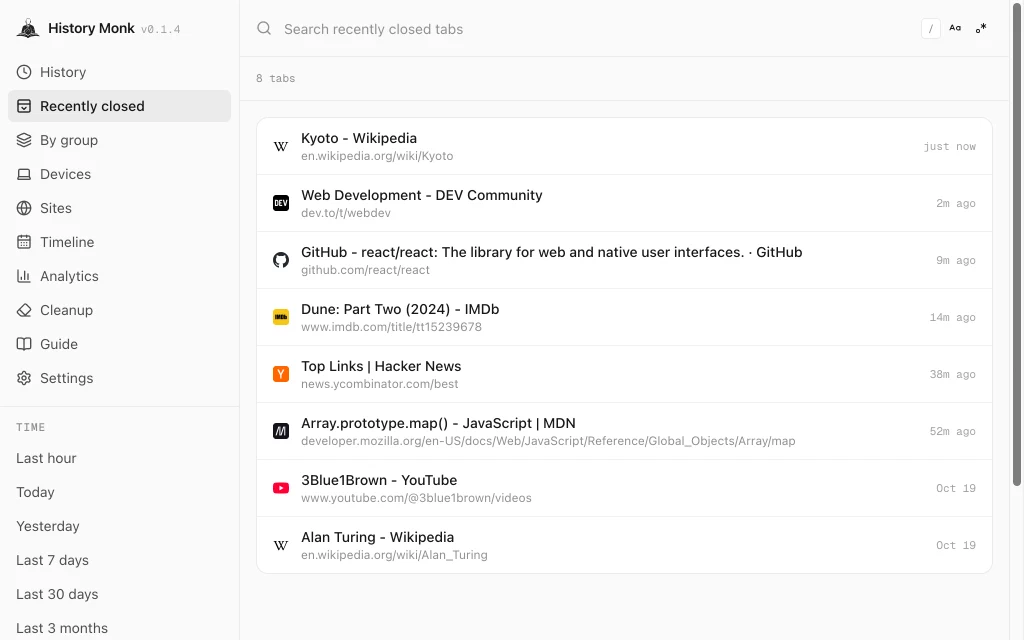Click the news.ycombinator.com/best URL
1024x640 pixels.
379,384
